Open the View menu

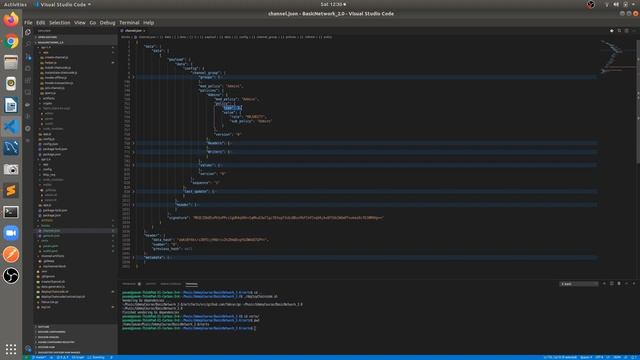tap(80, 23)
